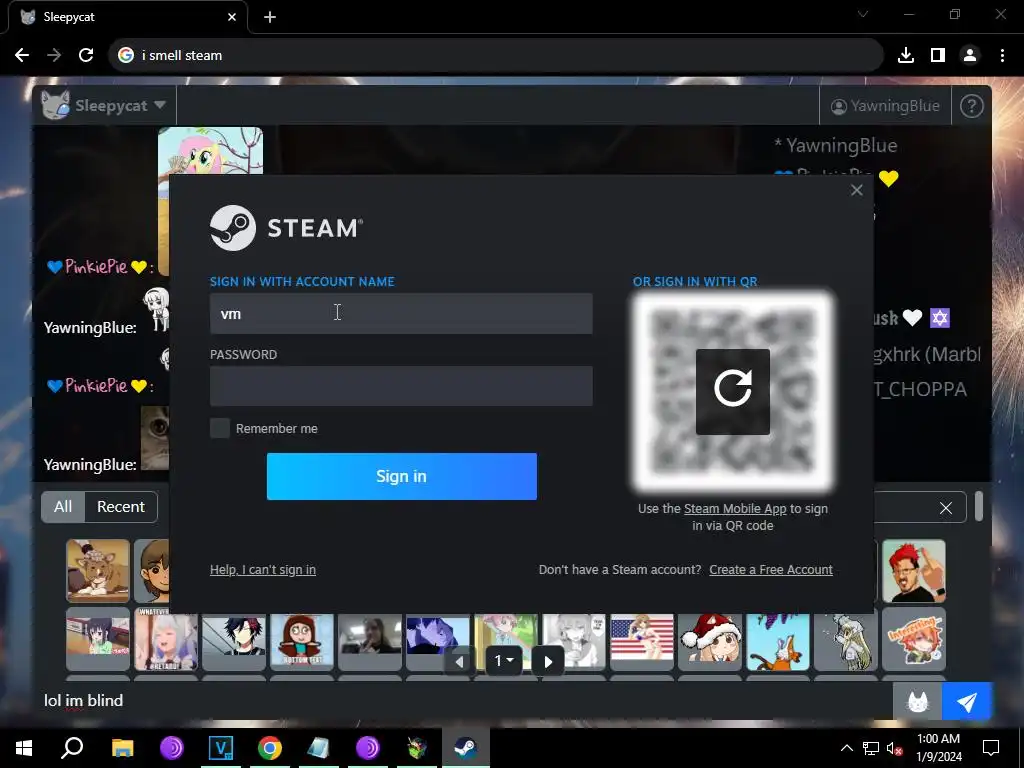The height and width of the screenshot is (768, 1024).
Task: Select the Santa hat girl emote
Action: coord(710,639)
